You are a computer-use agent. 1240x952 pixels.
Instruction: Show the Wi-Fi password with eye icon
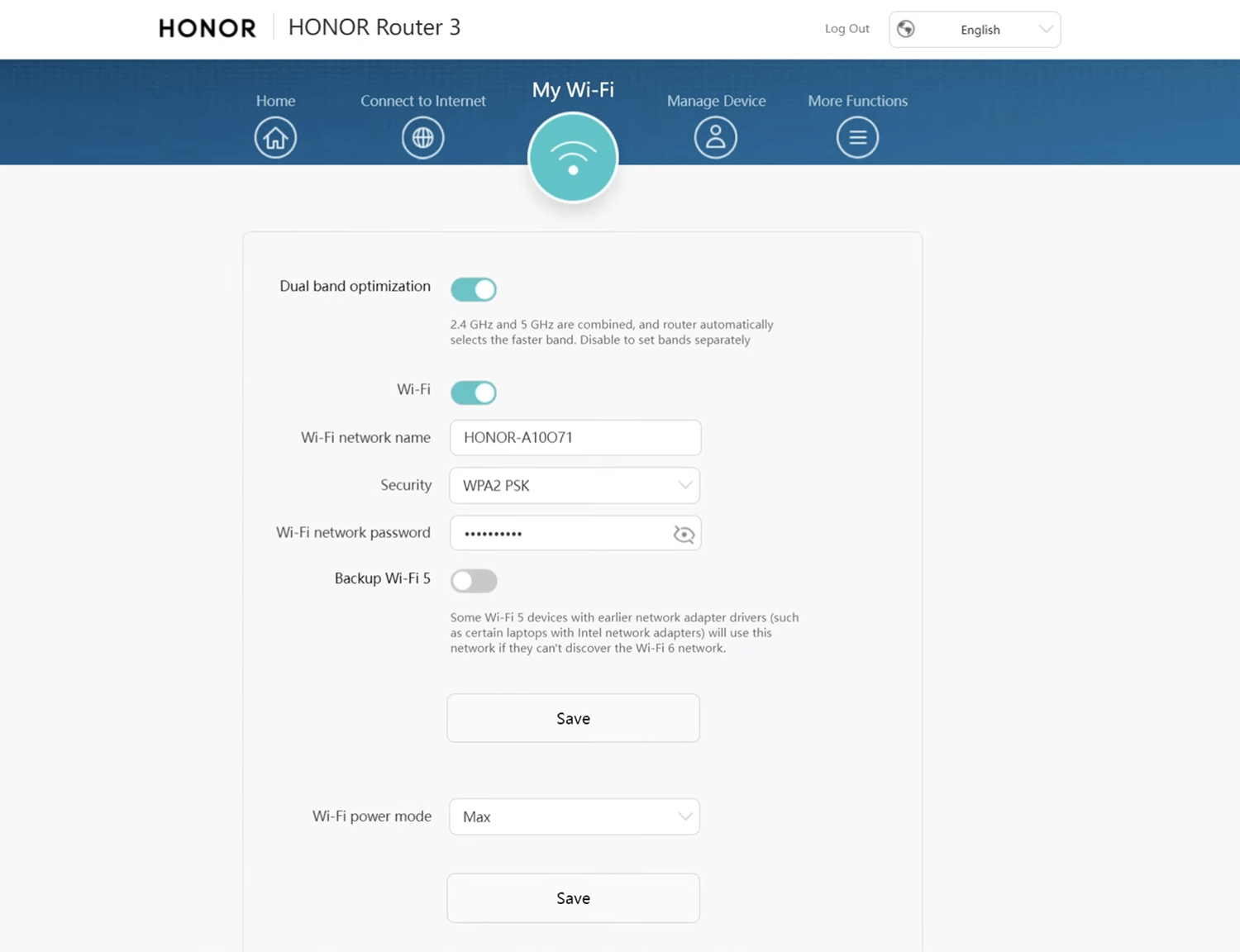(x=684, y=535)
